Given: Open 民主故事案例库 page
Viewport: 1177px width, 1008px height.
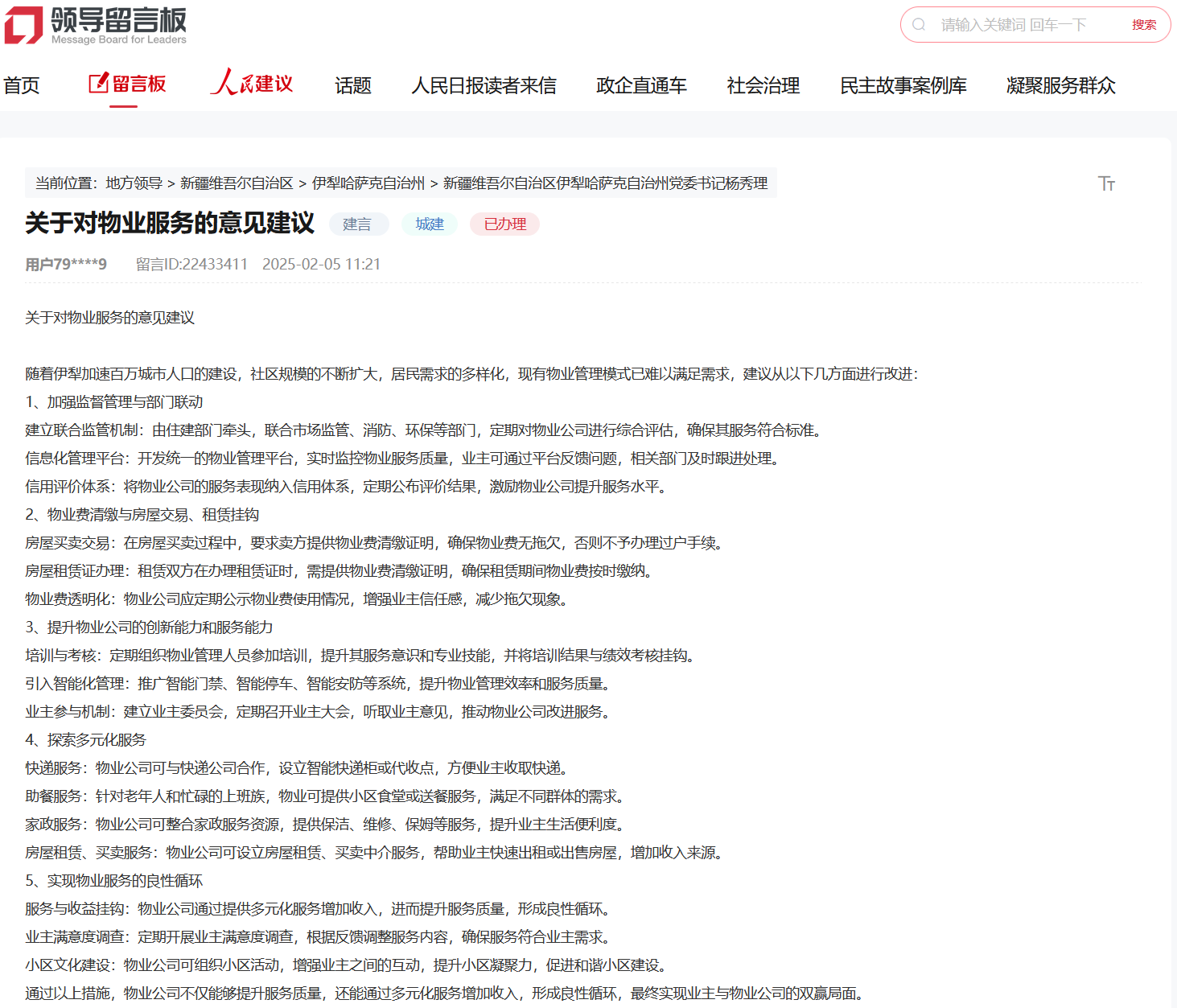Looking at the screenshot, I should point(903,85).
